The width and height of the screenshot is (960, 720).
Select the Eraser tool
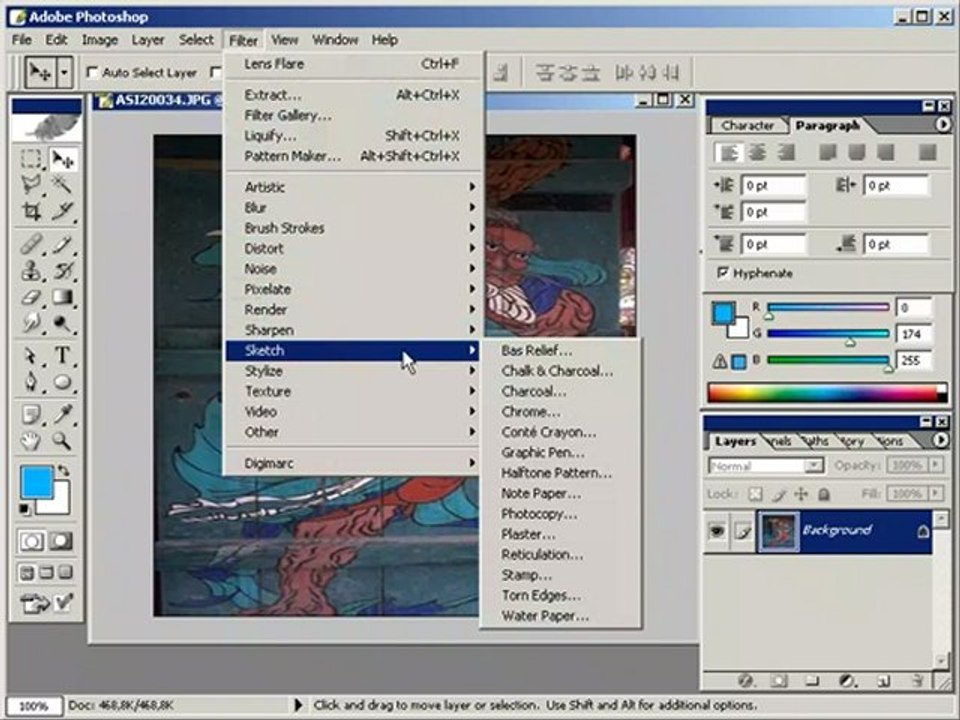pos(31,297)
